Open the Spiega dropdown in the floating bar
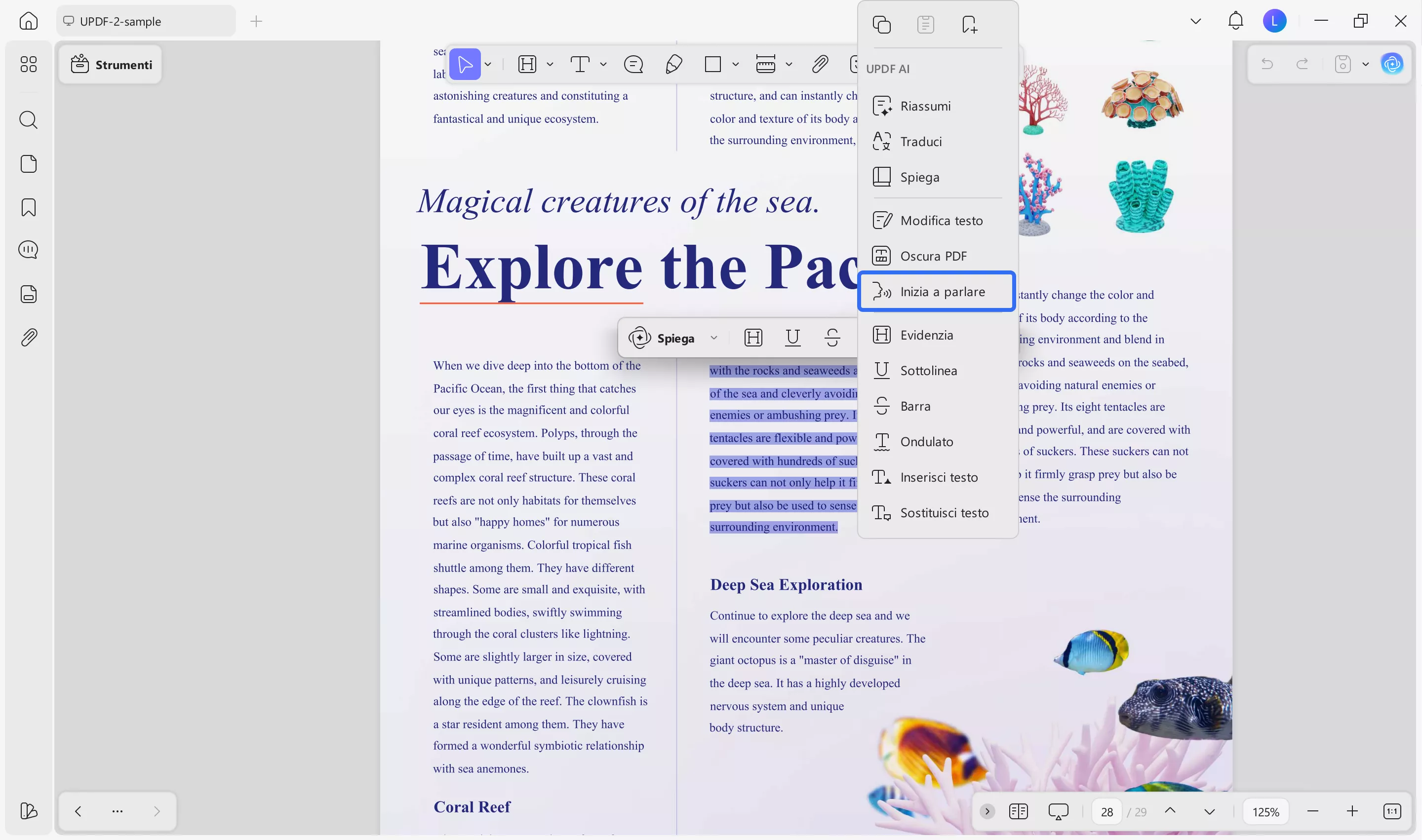 (x=713, y=338)
